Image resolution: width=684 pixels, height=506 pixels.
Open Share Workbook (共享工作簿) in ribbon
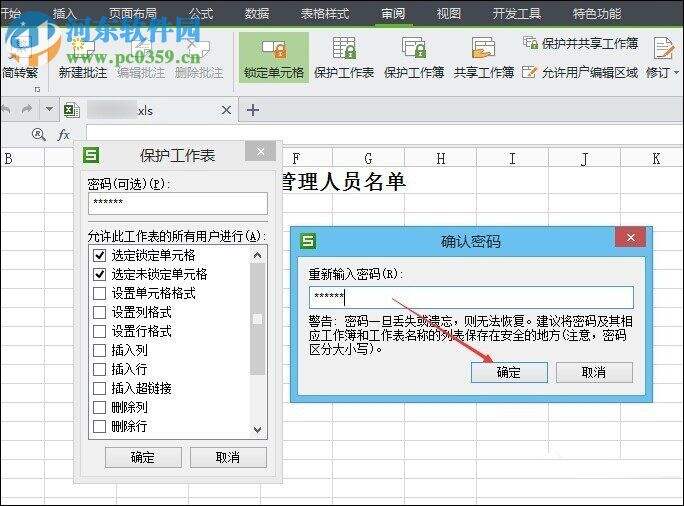(483, 58)
